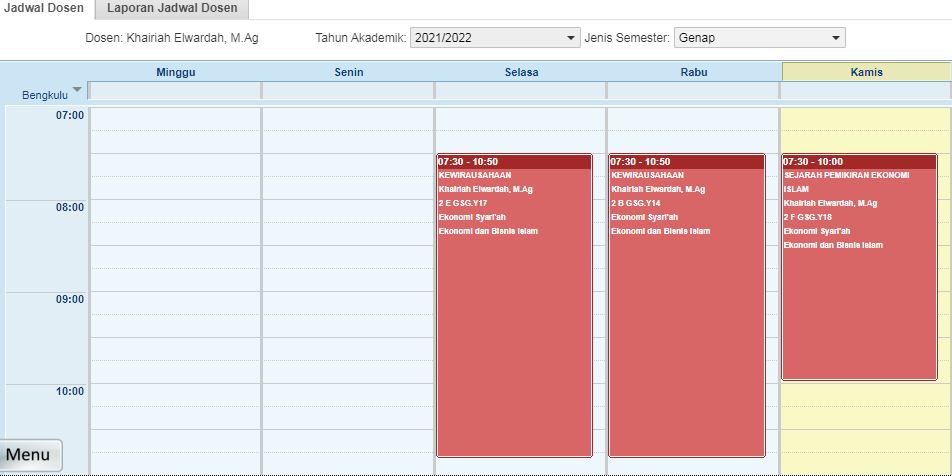
Task: Click the Menu button
Action: click(30, 455)
